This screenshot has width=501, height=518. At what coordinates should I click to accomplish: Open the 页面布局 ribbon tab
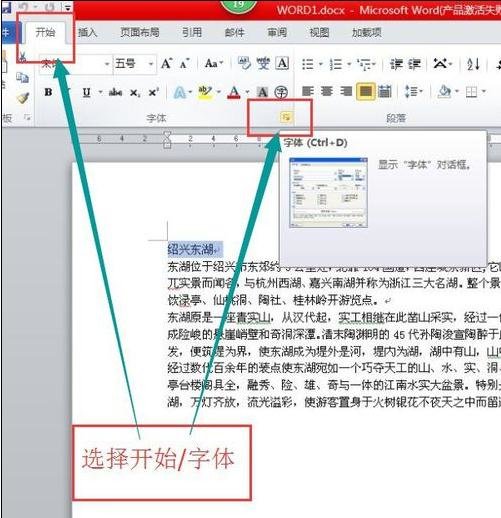pos(140,32)
